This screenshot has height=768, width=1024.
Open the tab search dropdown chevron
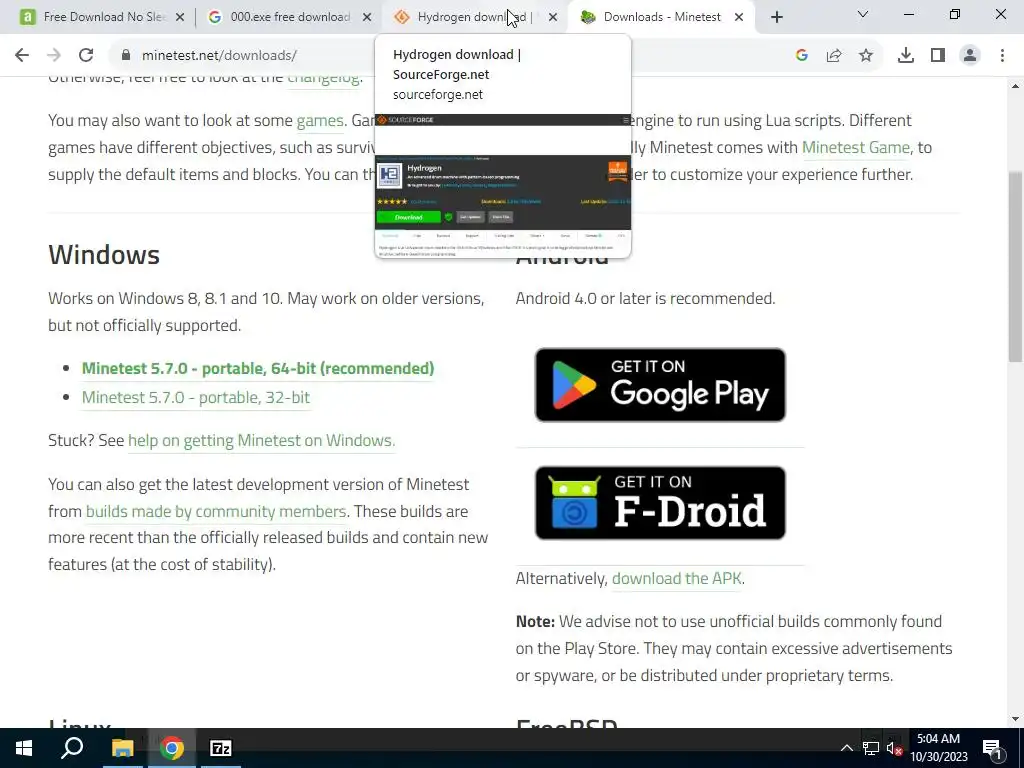pos(863,14)
